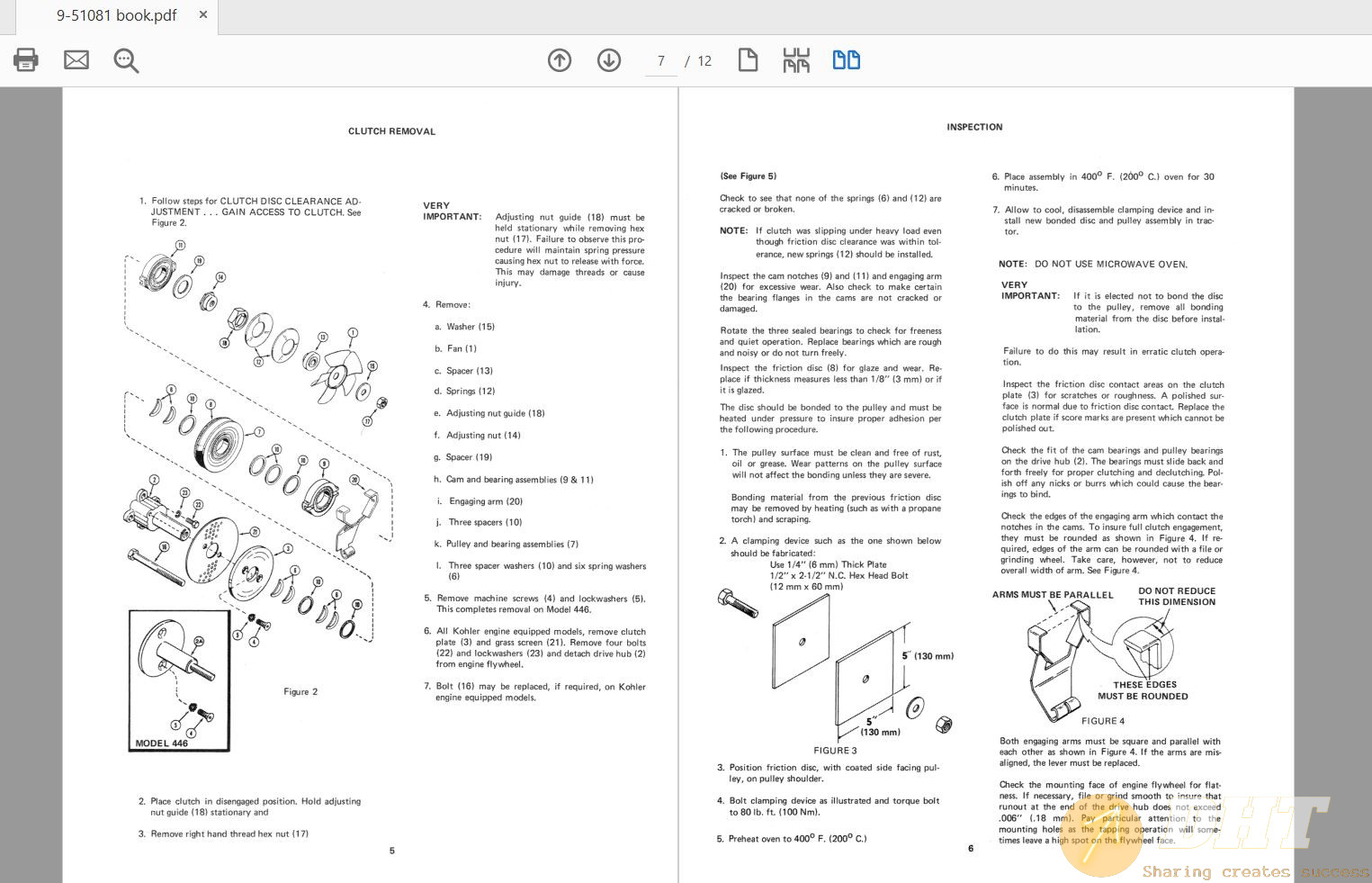This screenshot has height=883, width=1372.
Task: Click the 'FIGURE 3' caption
Action: (836, 751)
